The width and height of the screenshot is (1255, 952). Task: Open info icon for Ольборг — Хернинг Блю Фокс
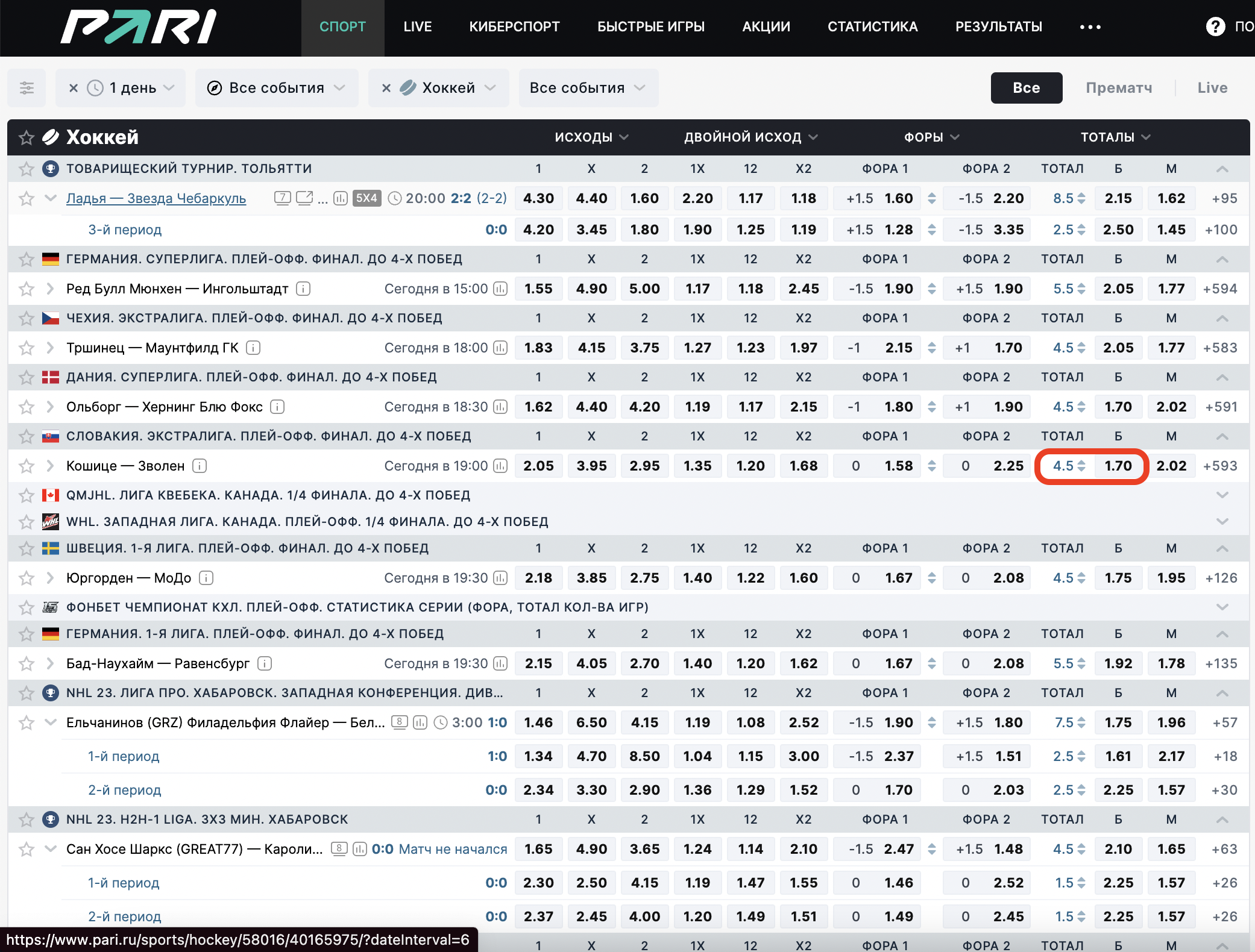pyautogui.click(x=277, y=407)
